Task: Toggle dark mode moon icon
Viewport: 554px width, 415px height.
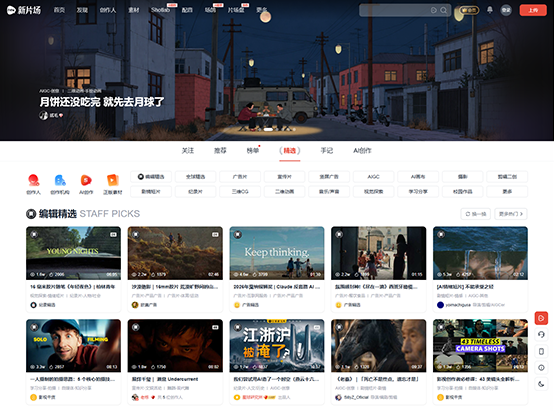Action: tap(541, 384)
